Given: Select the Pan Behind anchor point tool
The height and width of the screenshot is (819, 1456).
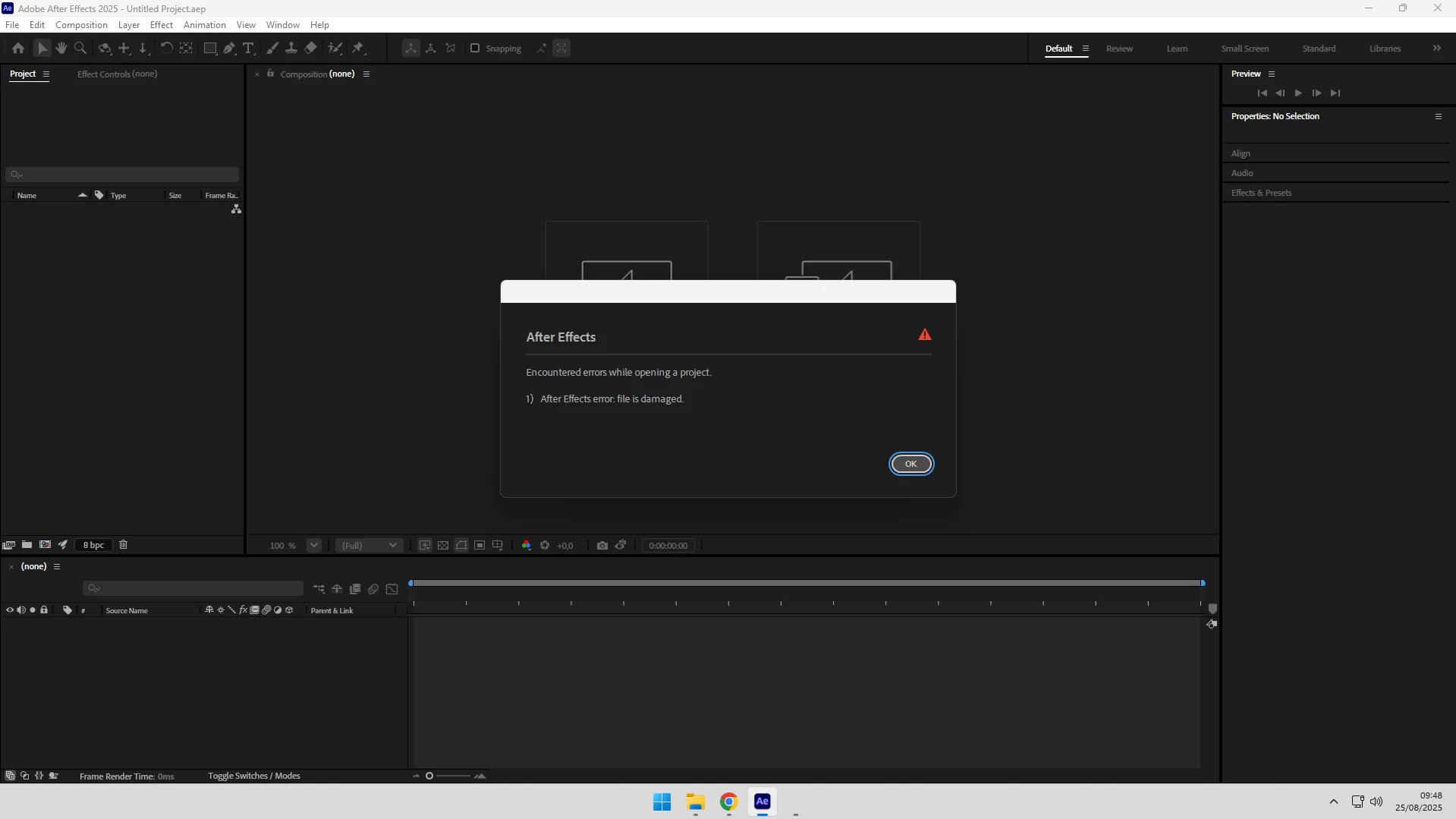Looking at the screenshot, I should pos(186,48).
